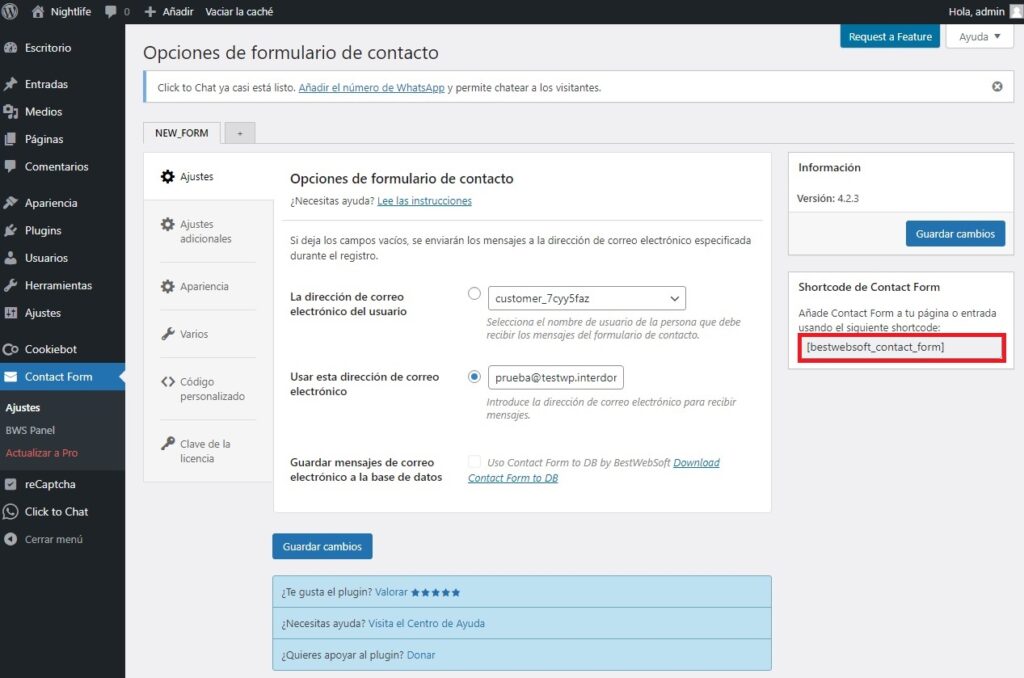Click the admin user avatar icon

(1016, 11)
